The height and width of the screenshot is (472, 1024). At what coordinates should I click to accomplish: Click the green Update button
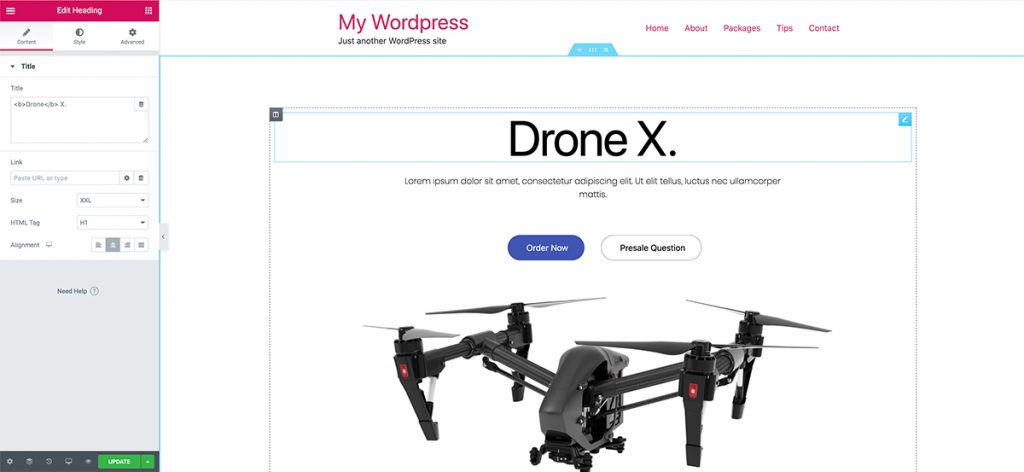[119, 462]
